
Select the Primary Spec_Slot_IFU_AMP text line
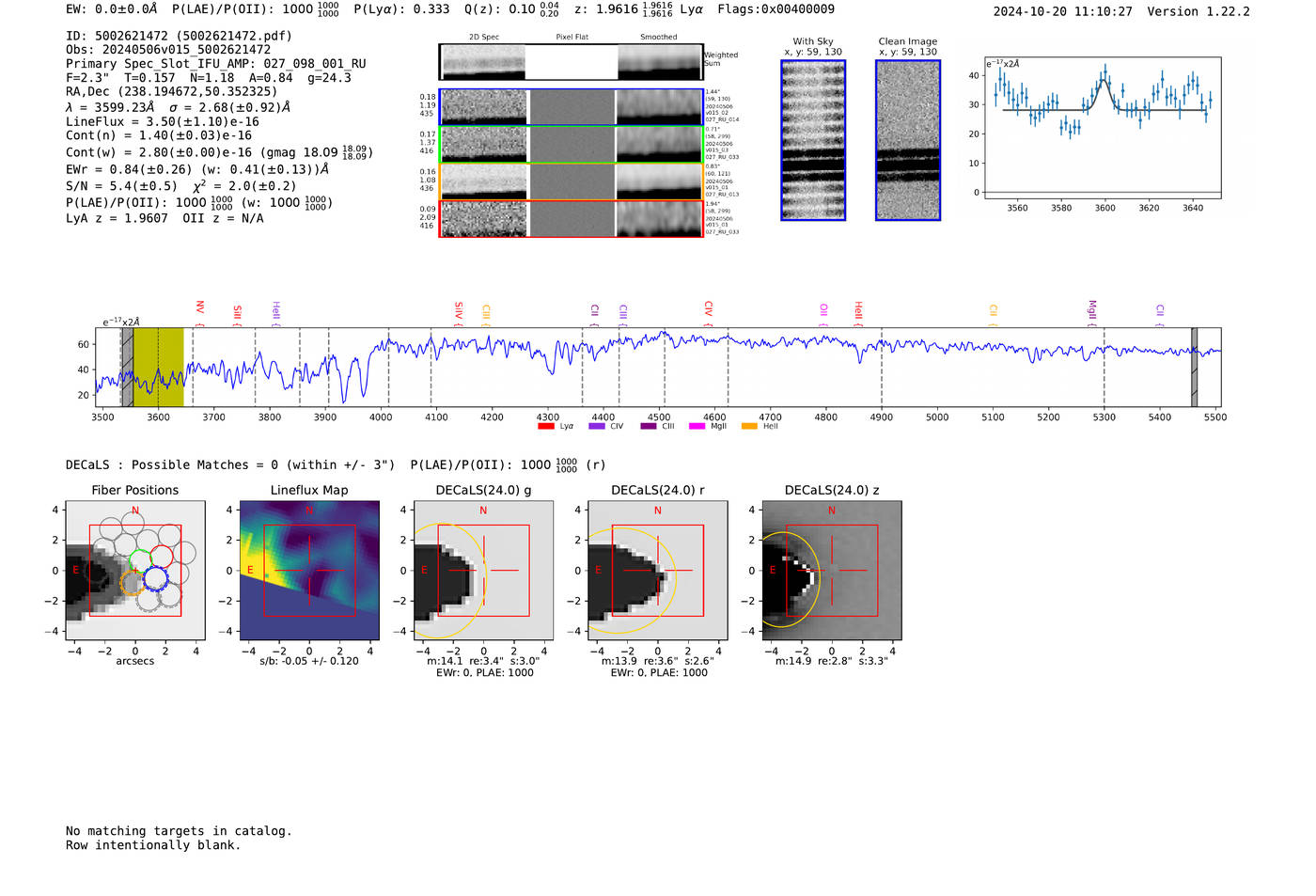216,64
